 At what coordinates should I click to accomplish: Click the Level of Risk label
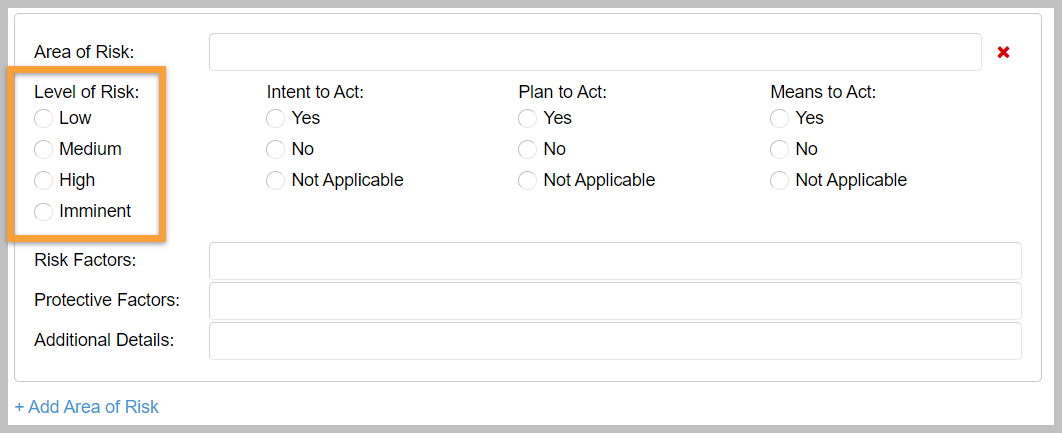(x=87, y=92)
